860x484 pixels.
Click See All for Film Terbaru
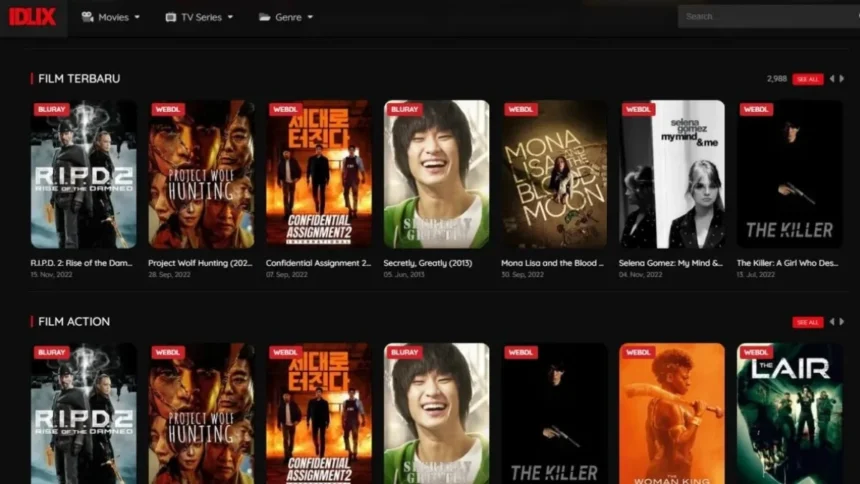(x=807, y=79)
